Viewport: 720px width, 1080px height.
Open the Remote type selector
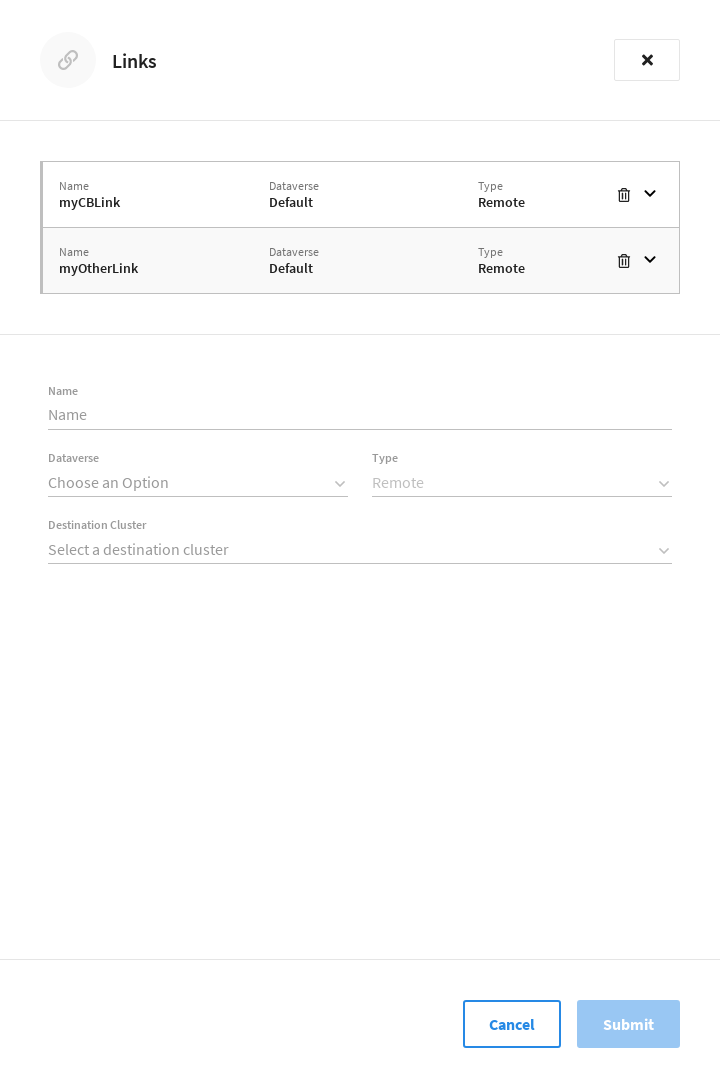coord(522,483)
